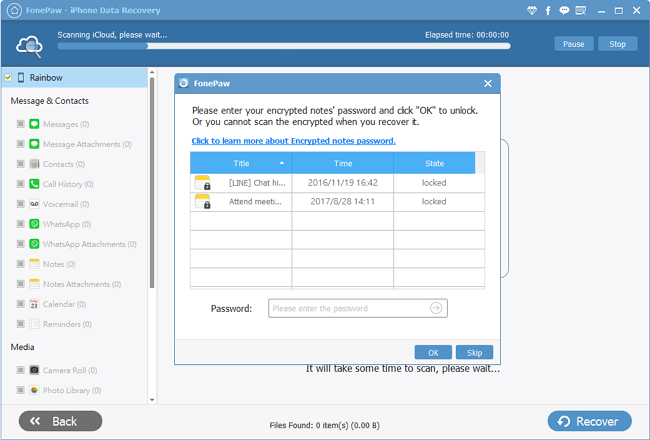Open the screen menu icon in title bar

(x=581, y=10)
